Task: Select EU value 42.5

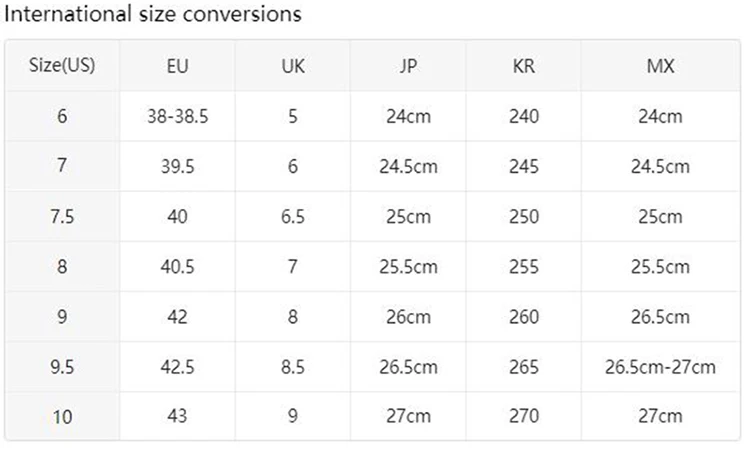Action: [x=177, y=367]
